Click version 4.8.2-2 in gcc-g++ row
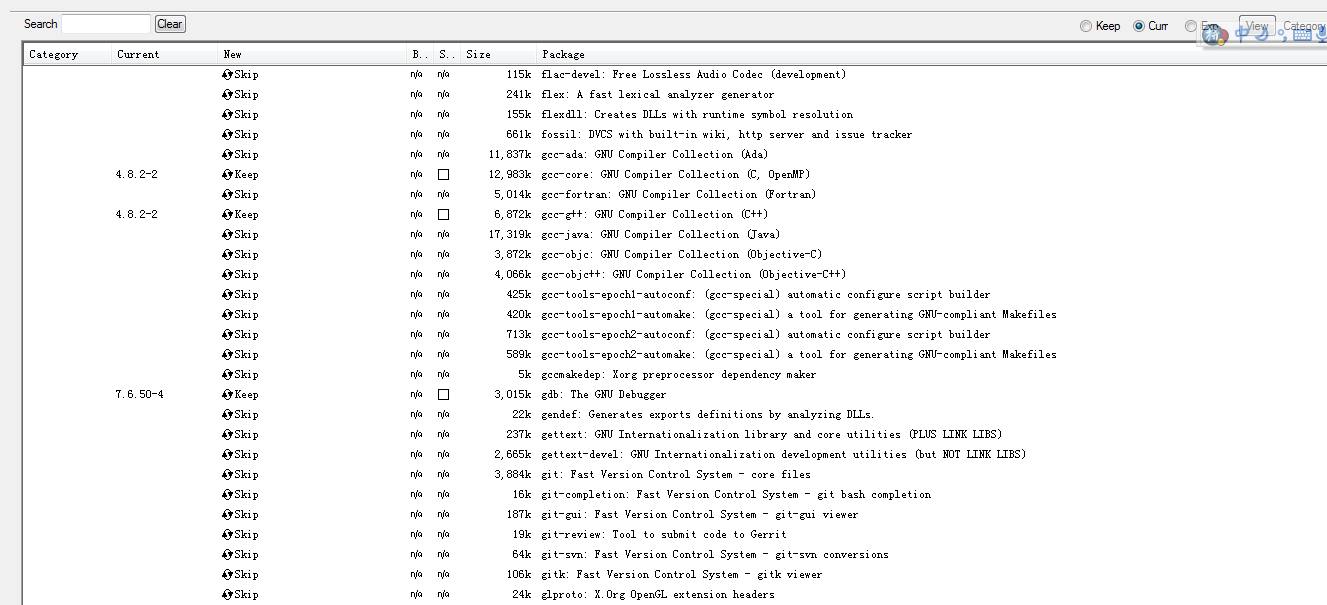The width and height of the screenshot is (1327, 605). 137,215
